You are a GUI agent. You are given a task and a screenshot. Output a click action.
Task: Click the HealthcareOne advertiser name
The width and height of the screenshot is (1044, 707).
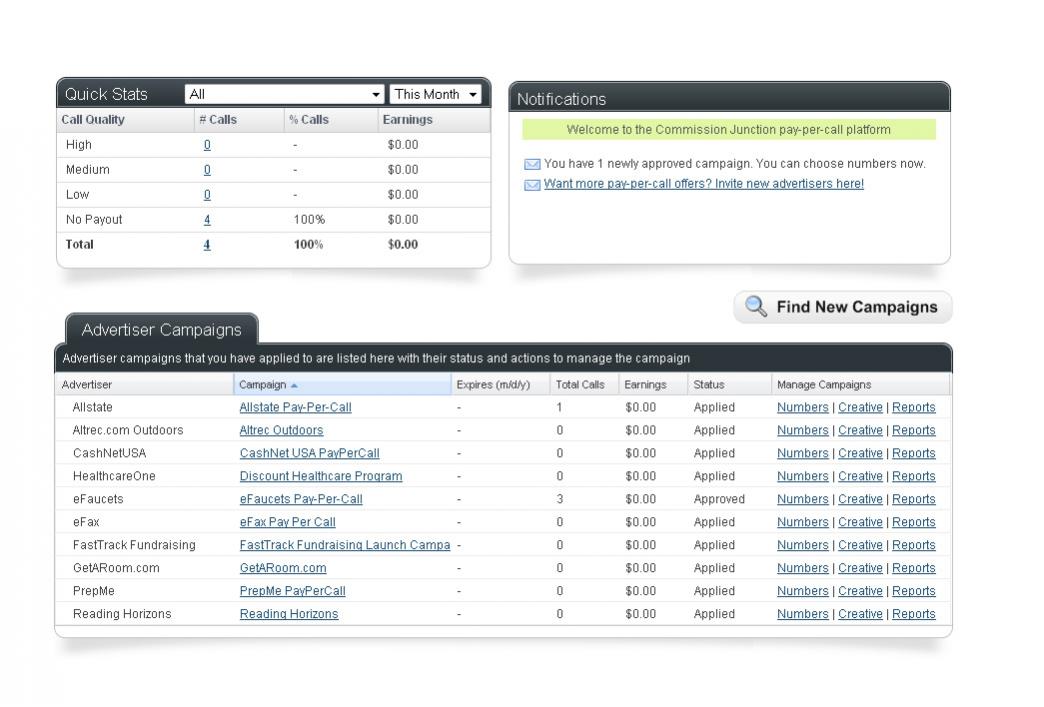114,476
